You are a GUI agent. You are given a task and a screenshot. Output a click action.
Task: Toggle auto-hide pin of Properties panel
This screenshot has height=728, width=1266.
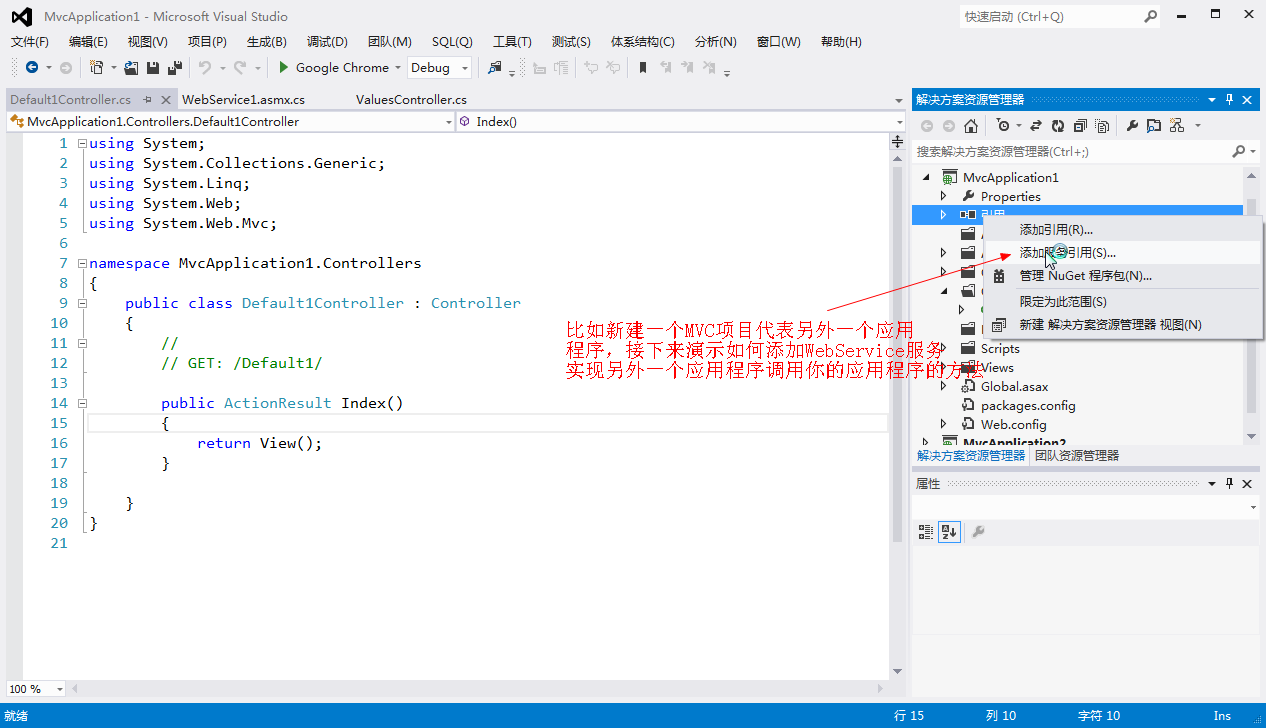point(1230,483)
